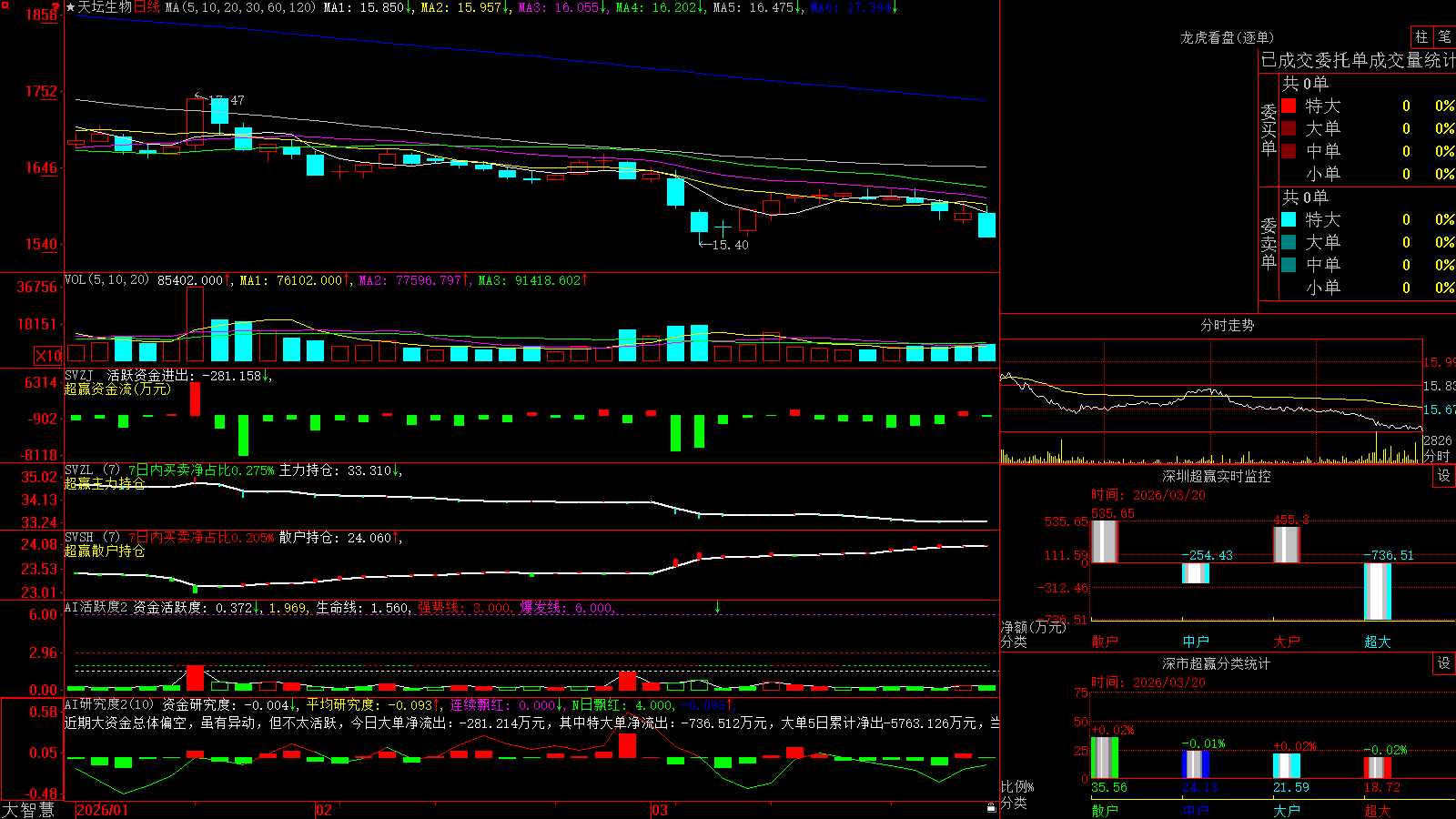Click the 超赢散户持仓 indicator label
Viewport: 1456px width, 819px height.
pos(105,551)
